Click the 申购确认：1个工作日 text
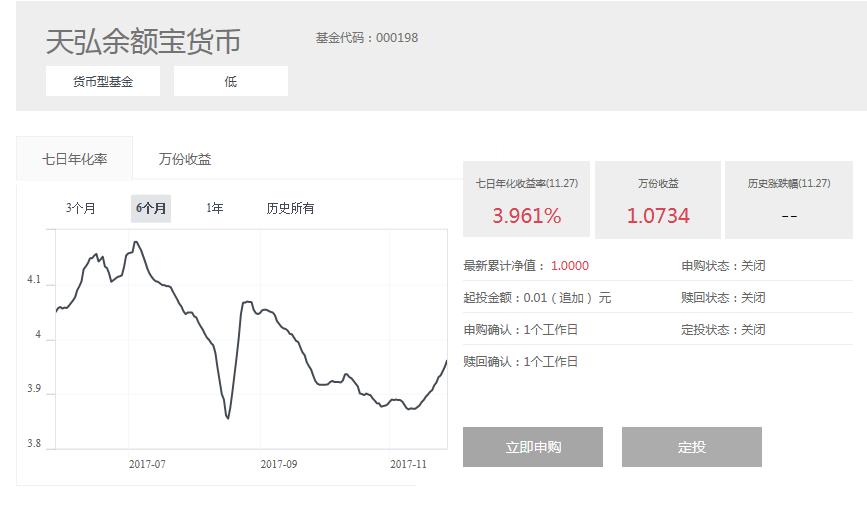 click(x=520, y=330)
